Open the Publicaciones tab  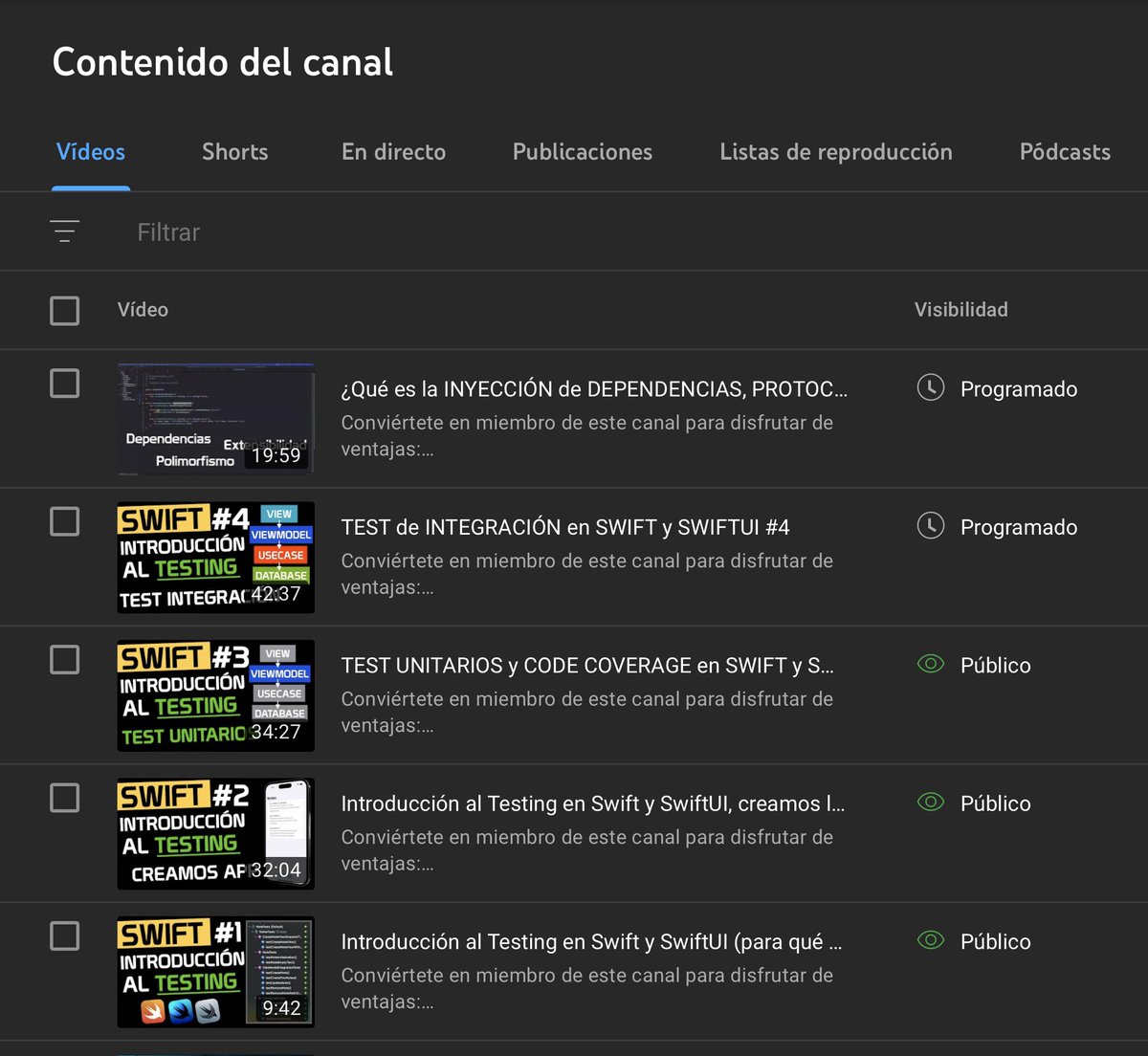click(583, 152)
